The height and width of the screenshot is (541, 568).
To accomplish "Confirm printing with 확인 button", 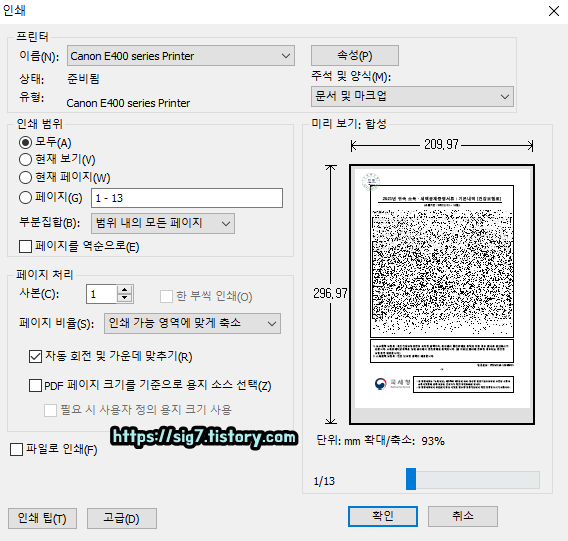I will pos(383,516).
